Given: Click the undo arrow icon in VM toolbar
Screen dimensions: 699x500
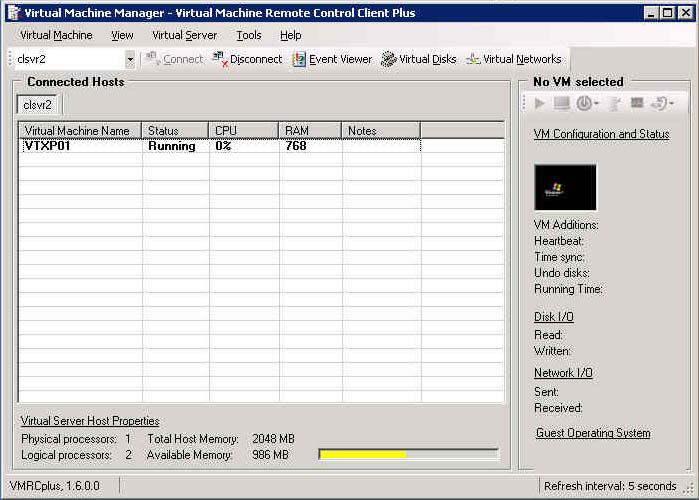Looking at the screenshot, I should tap(659, 103).
